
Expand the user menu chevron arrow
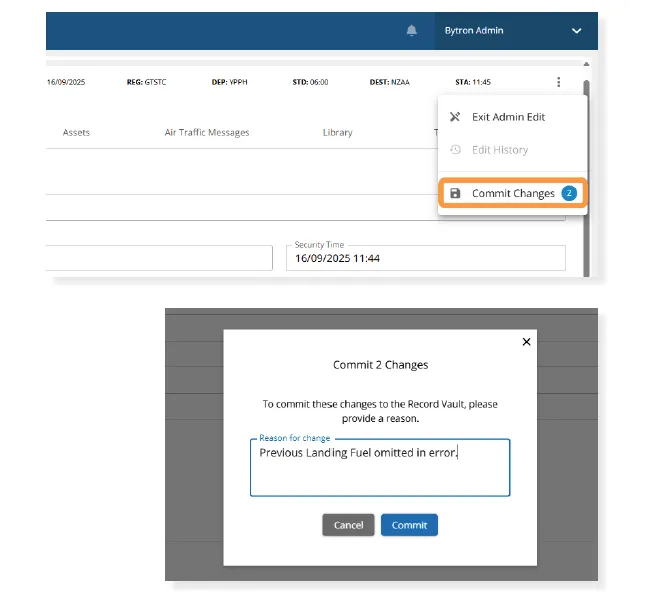(x=576, y=31)
